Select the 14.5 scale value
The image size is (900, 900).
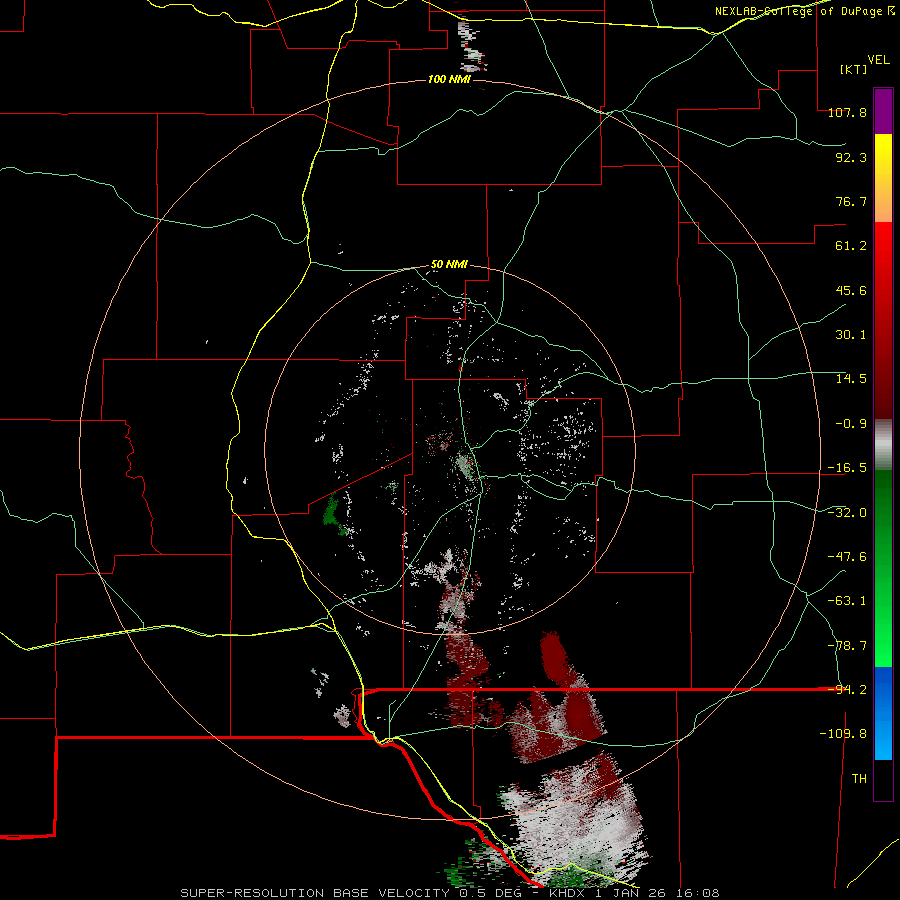[851, 379]
